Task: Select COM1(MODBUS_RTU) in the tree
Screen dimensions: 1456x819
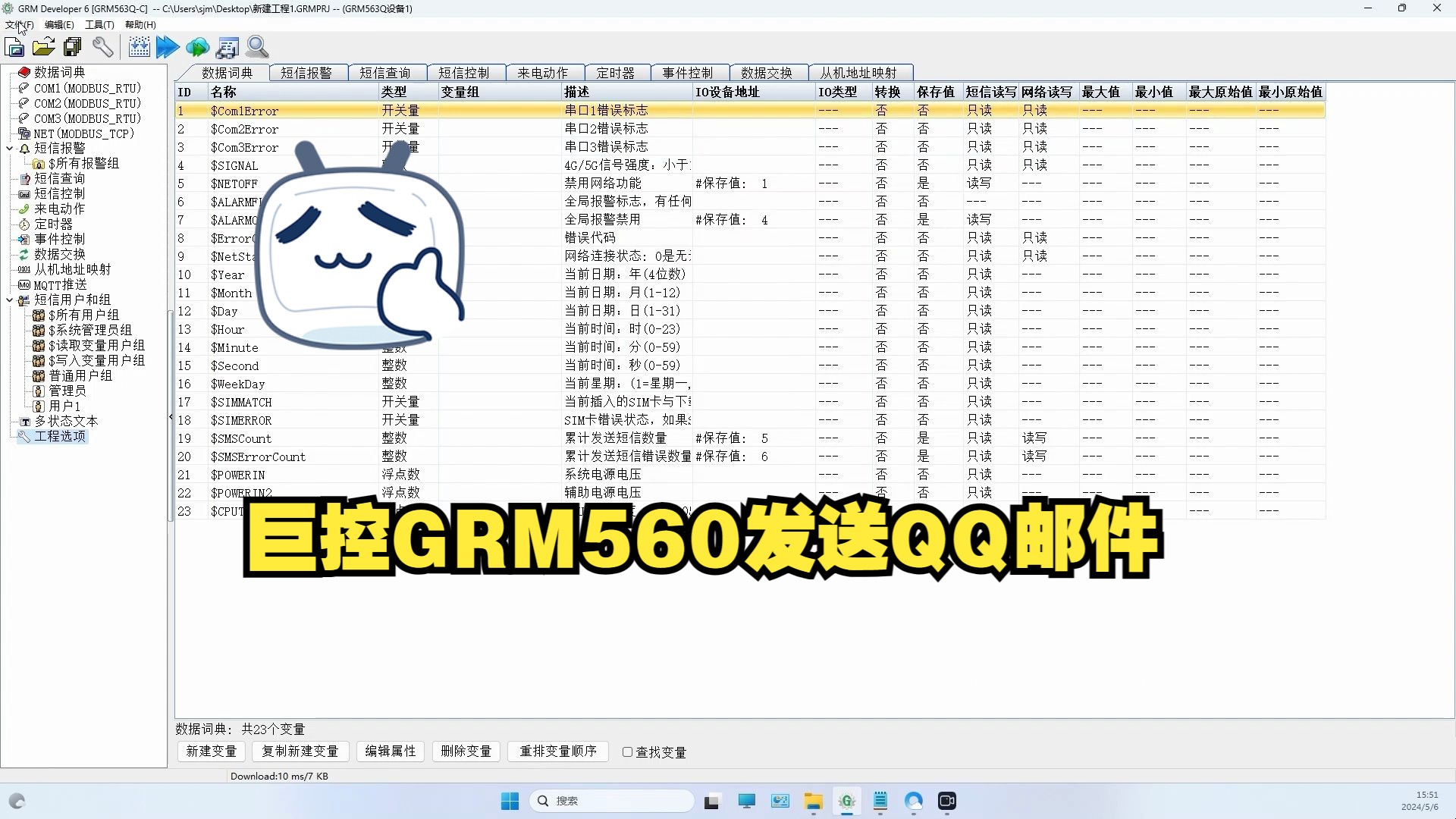Action: [x=87, y=88]
